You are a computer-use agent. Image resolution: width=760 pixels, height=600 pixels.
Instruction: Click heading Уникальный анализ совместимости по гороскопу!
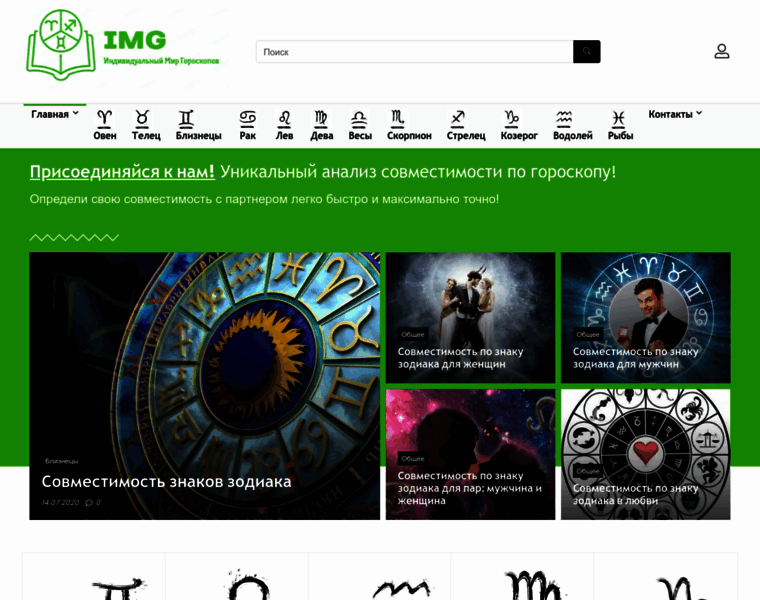(418, 172)
